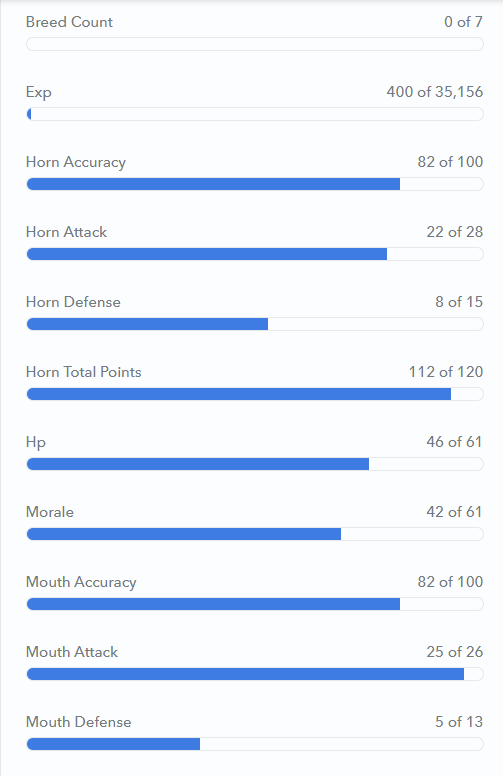503x776 pixels.
Task: Click the Morale progress bar
Action: (x=255, y=534)
